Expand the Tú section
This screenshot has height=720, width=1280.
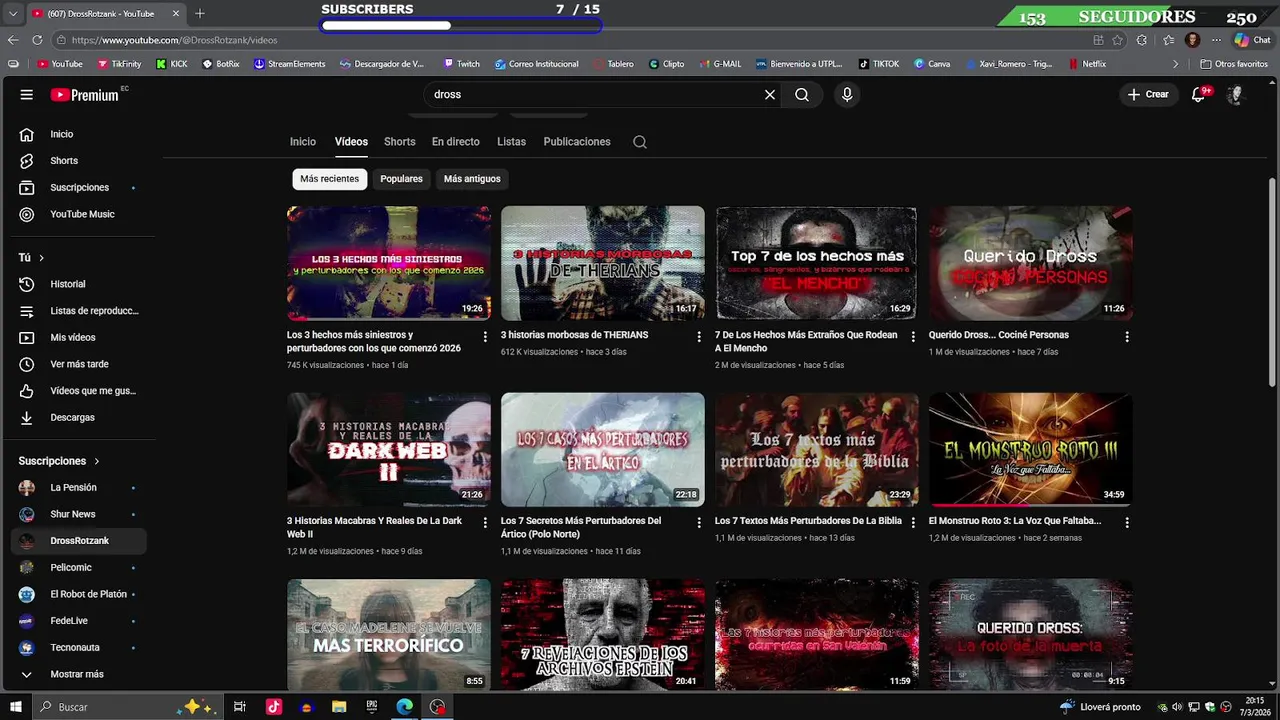click(x=32, y=258)
